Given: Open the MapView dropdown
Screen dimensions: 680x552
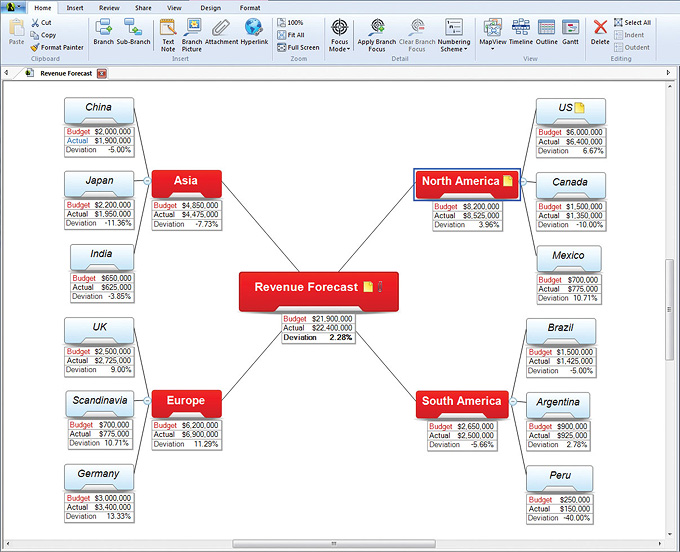Looking at the screenshot, I should [493, 35].
